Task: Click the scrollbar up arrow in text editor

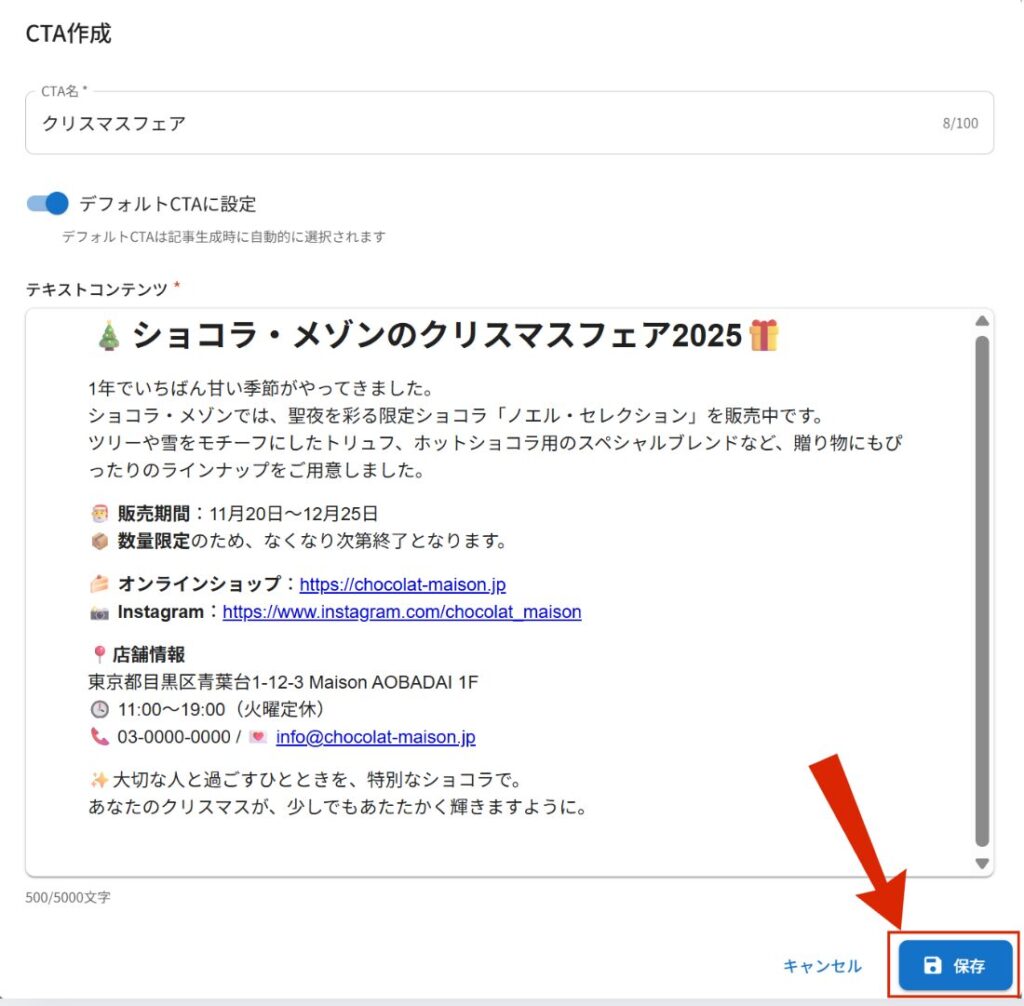Action: 982,321
